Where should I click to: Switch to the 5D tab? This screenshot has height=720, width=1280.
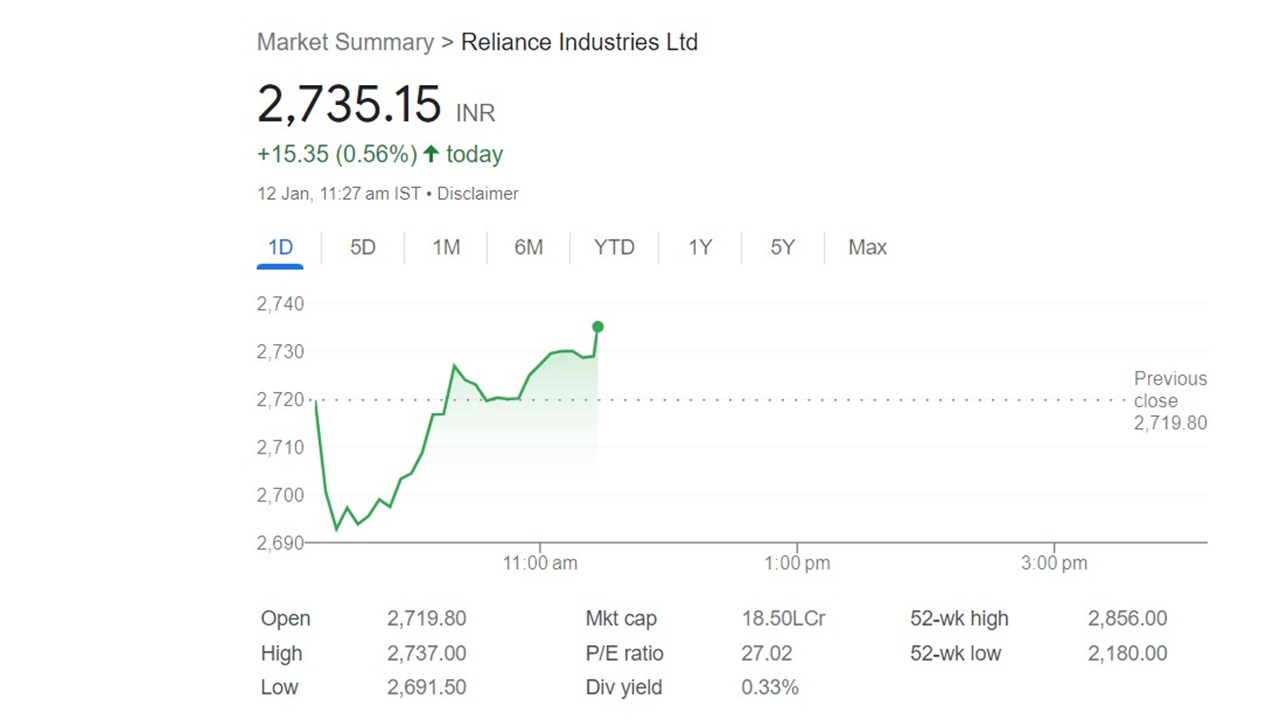(363, 247)
